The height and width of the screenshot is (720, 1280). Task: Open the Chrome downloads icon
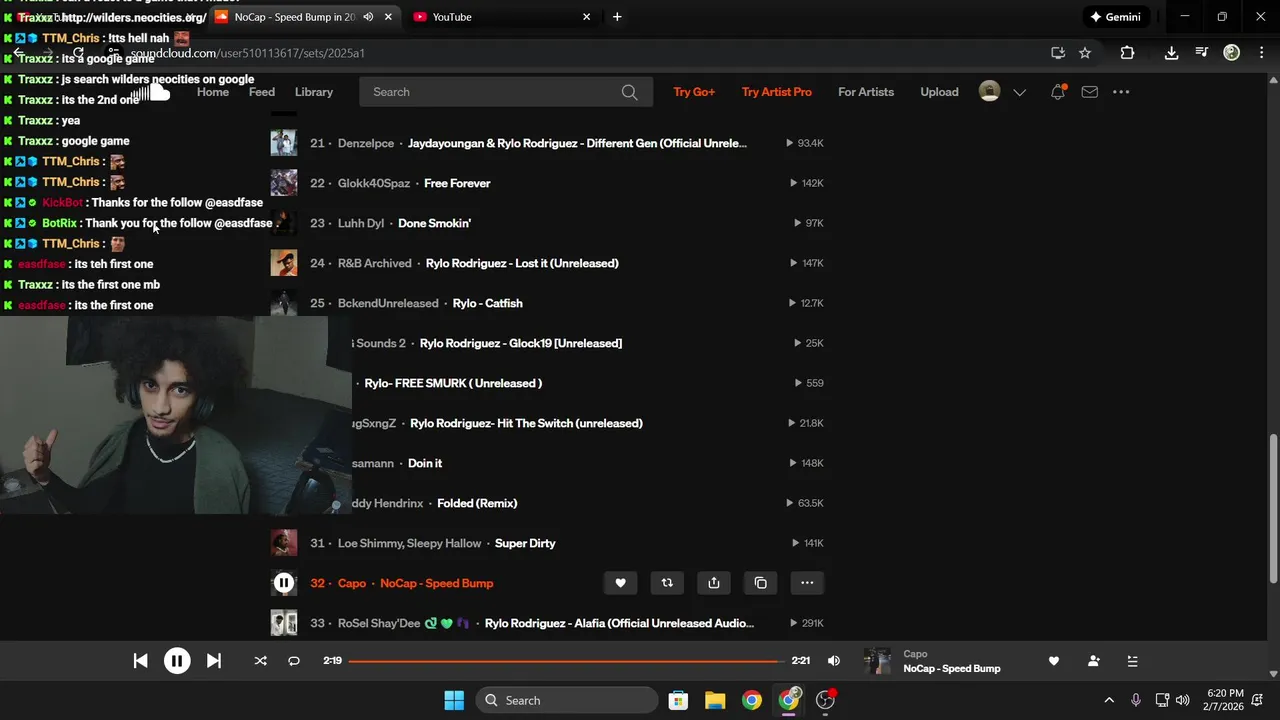(x=1171, y=53)
